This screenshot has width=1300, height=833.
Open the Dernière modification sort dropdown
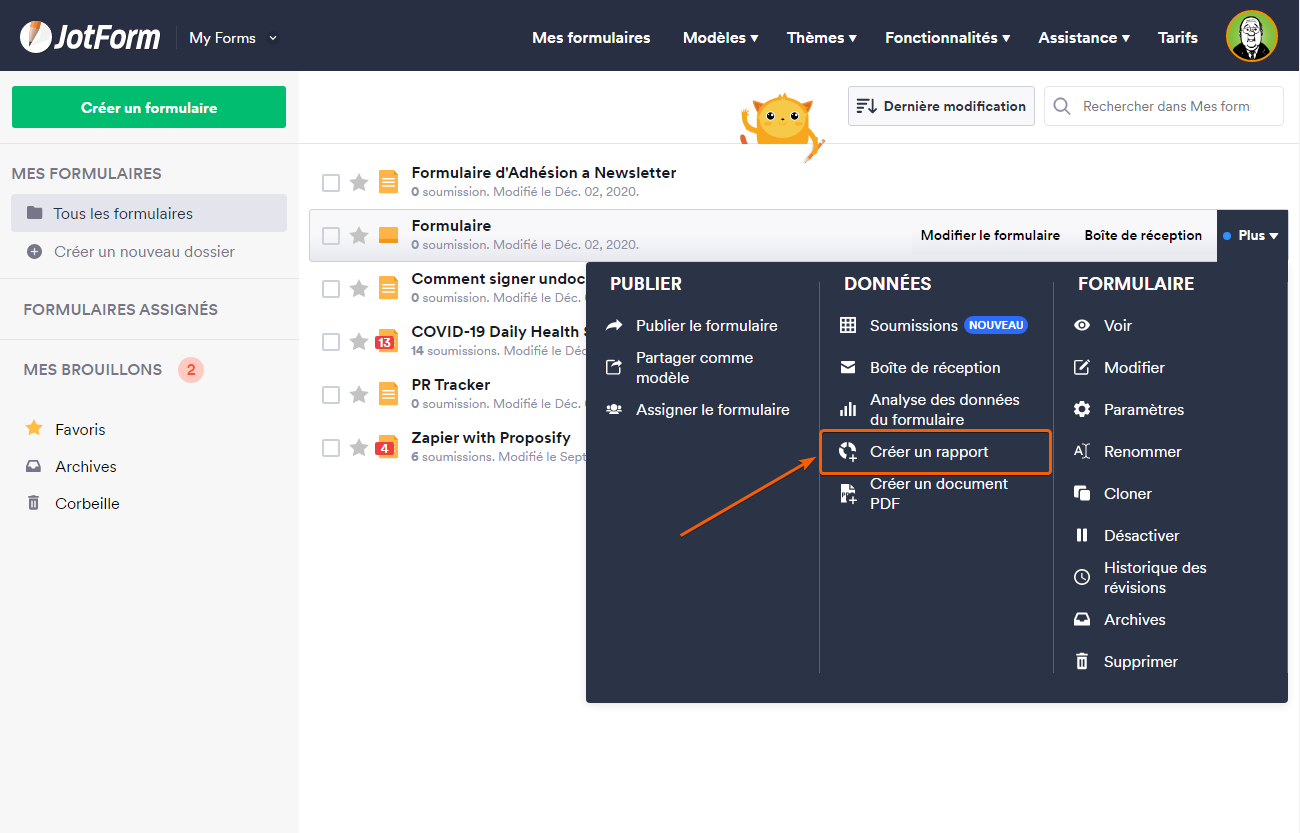941,106
